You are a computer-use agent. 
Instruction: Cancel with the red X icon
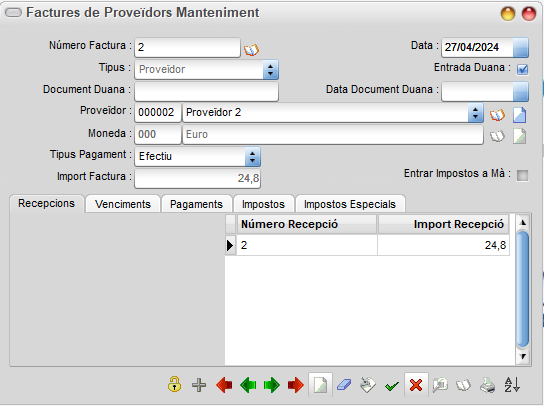(416, 385)
